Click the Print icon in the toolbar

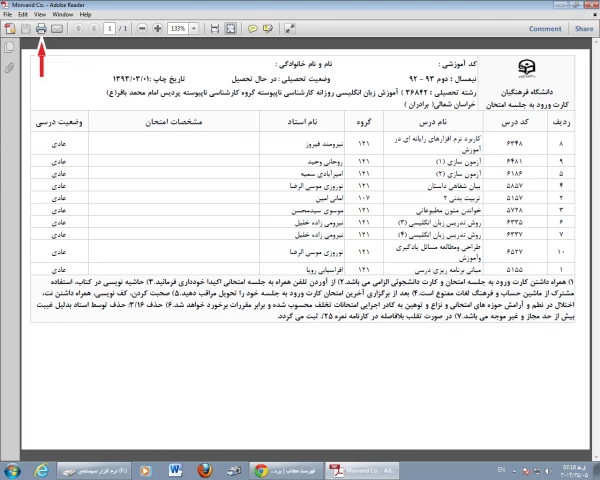click(41, 29)
